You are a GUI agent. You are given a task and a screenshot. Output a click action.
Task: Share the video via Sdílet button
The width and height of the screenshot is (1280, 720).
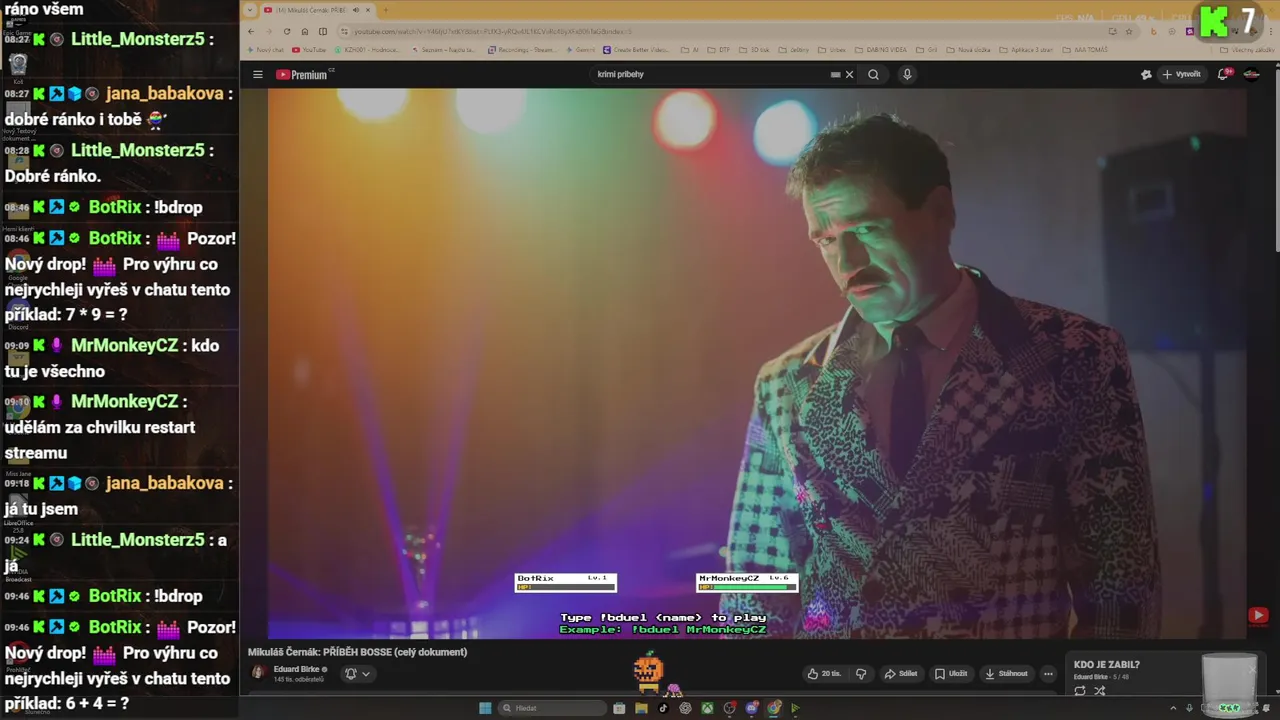click(x=900, y=673)
